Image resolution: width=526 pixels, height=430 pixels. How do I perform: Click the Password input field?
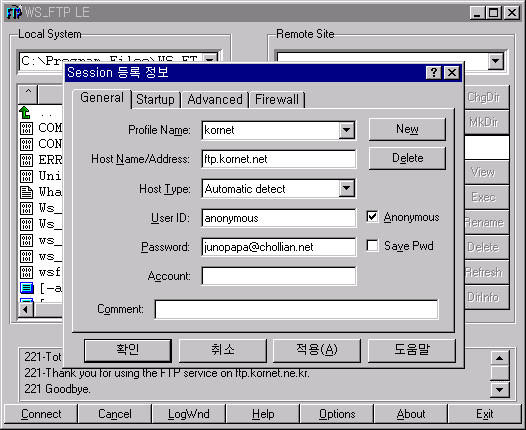pyautogui.click(x=279, y=247)
